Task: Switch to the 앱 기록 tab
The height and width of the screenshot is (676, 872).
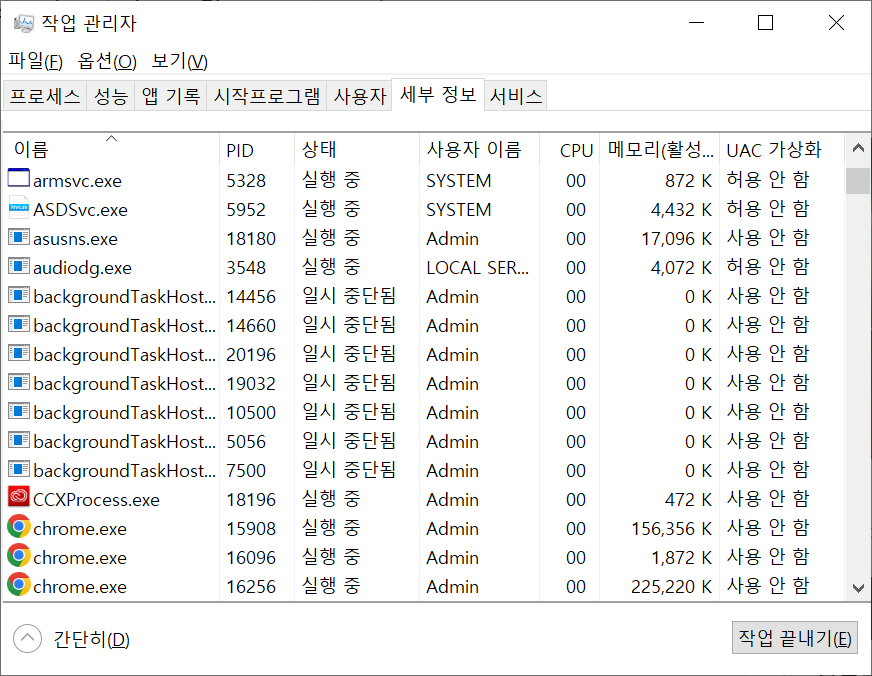Action: pos(171,96)
